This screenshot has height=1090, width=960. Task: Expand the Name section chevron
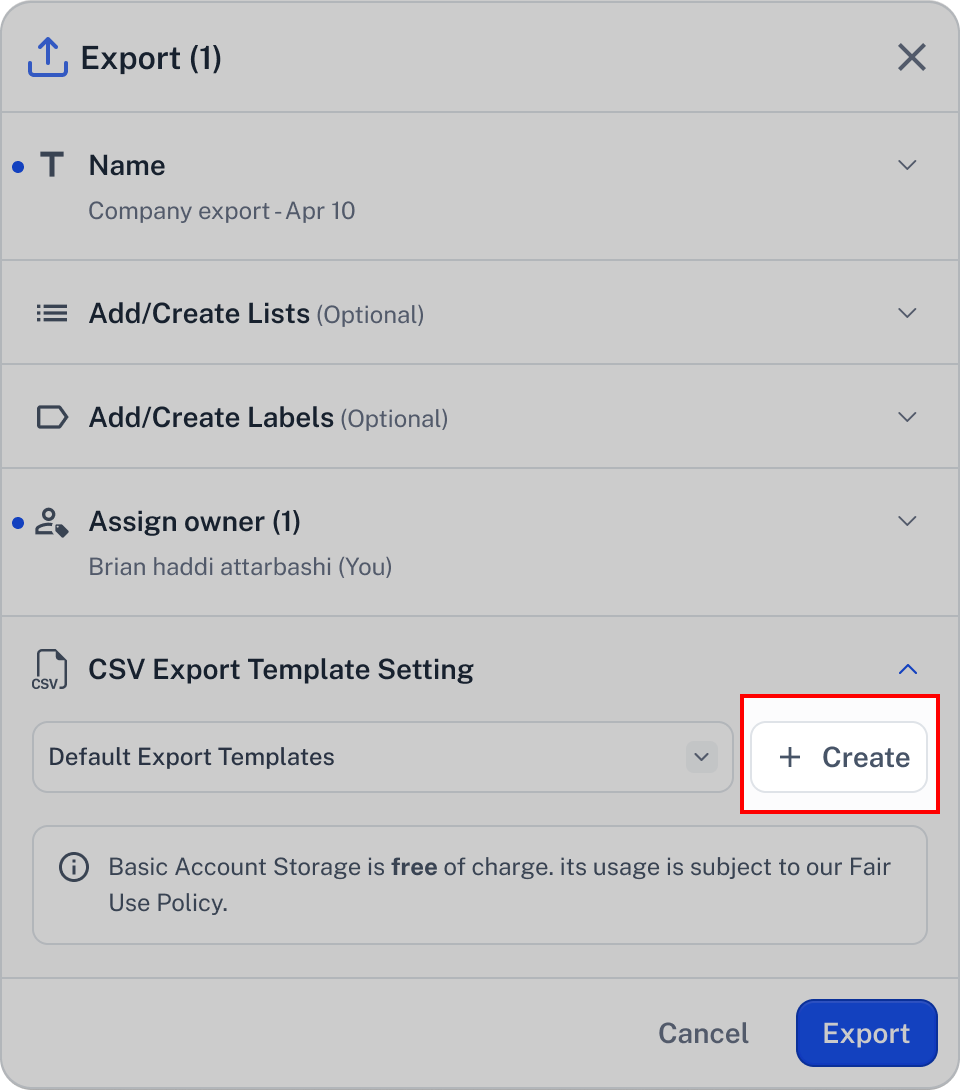[x=907, y=165]
